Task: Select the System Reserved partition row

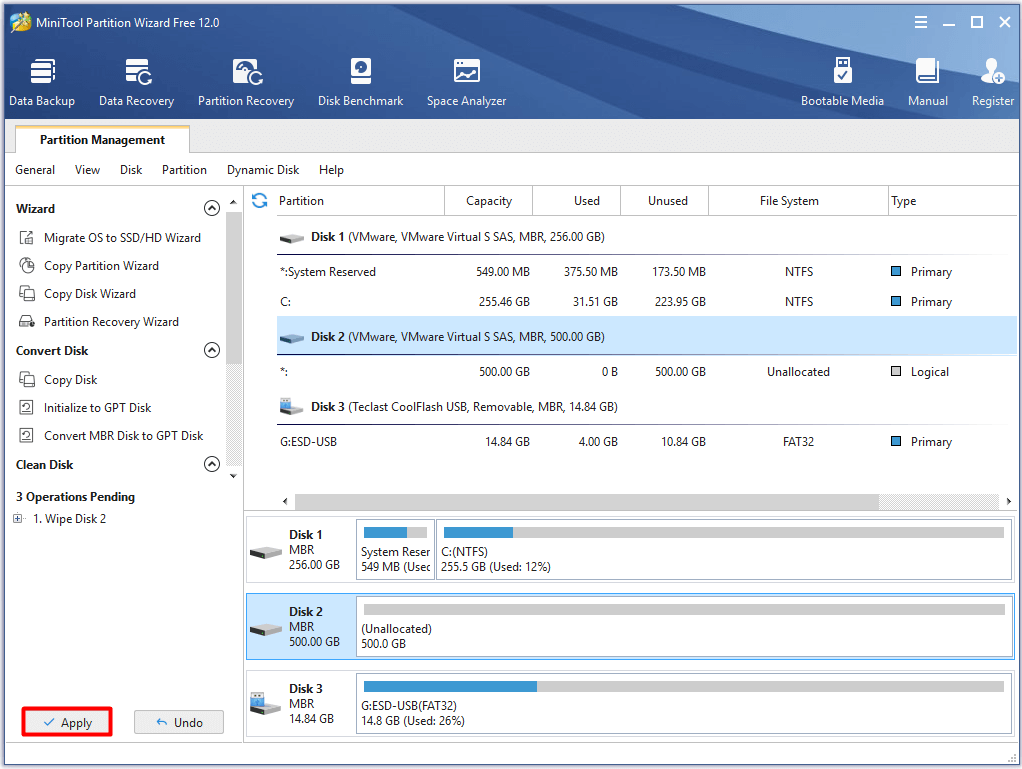Action: coord(645,272)
